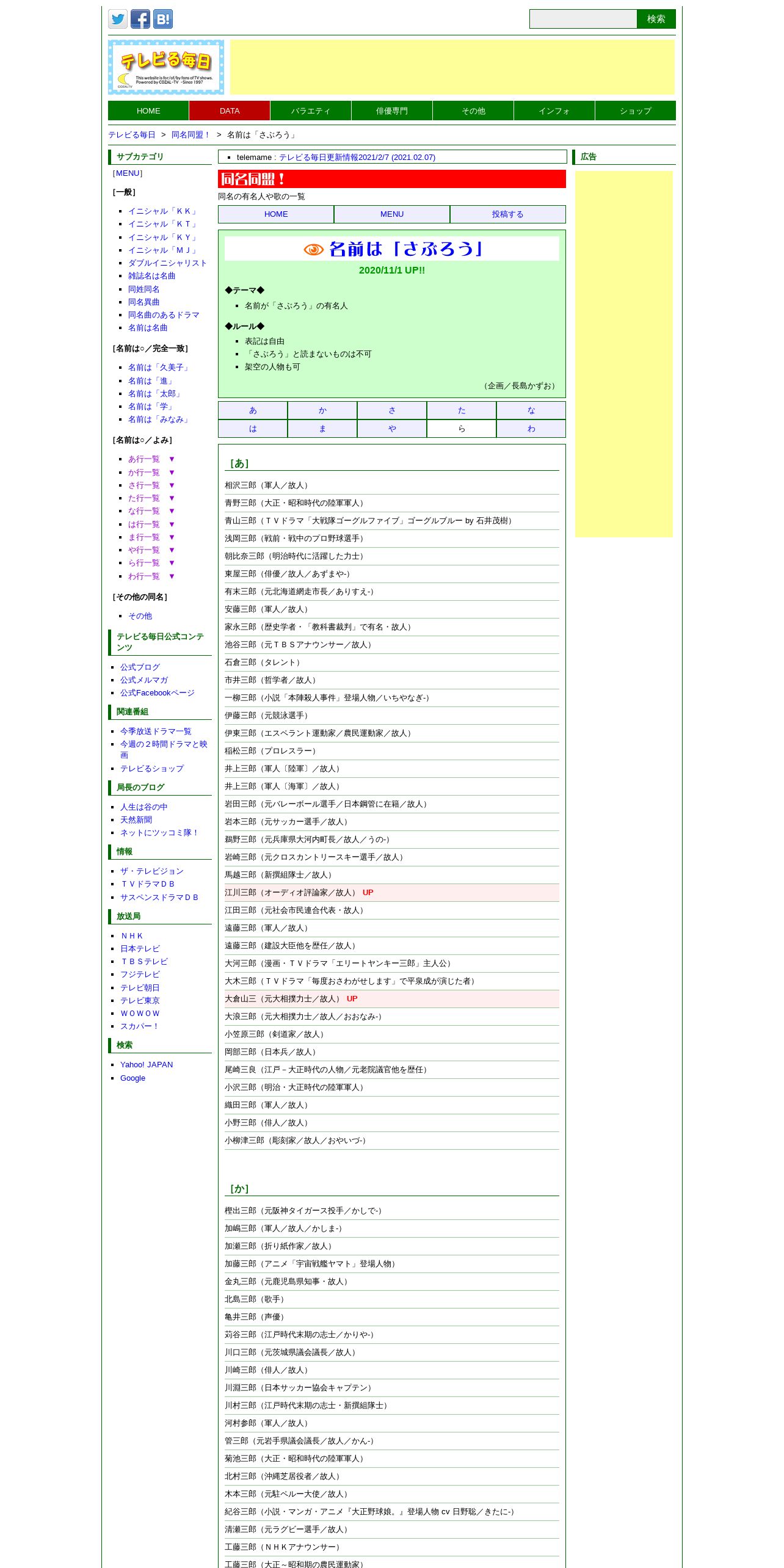Select entry 北島三郎（歌手）

click(x=392, y=1299)
